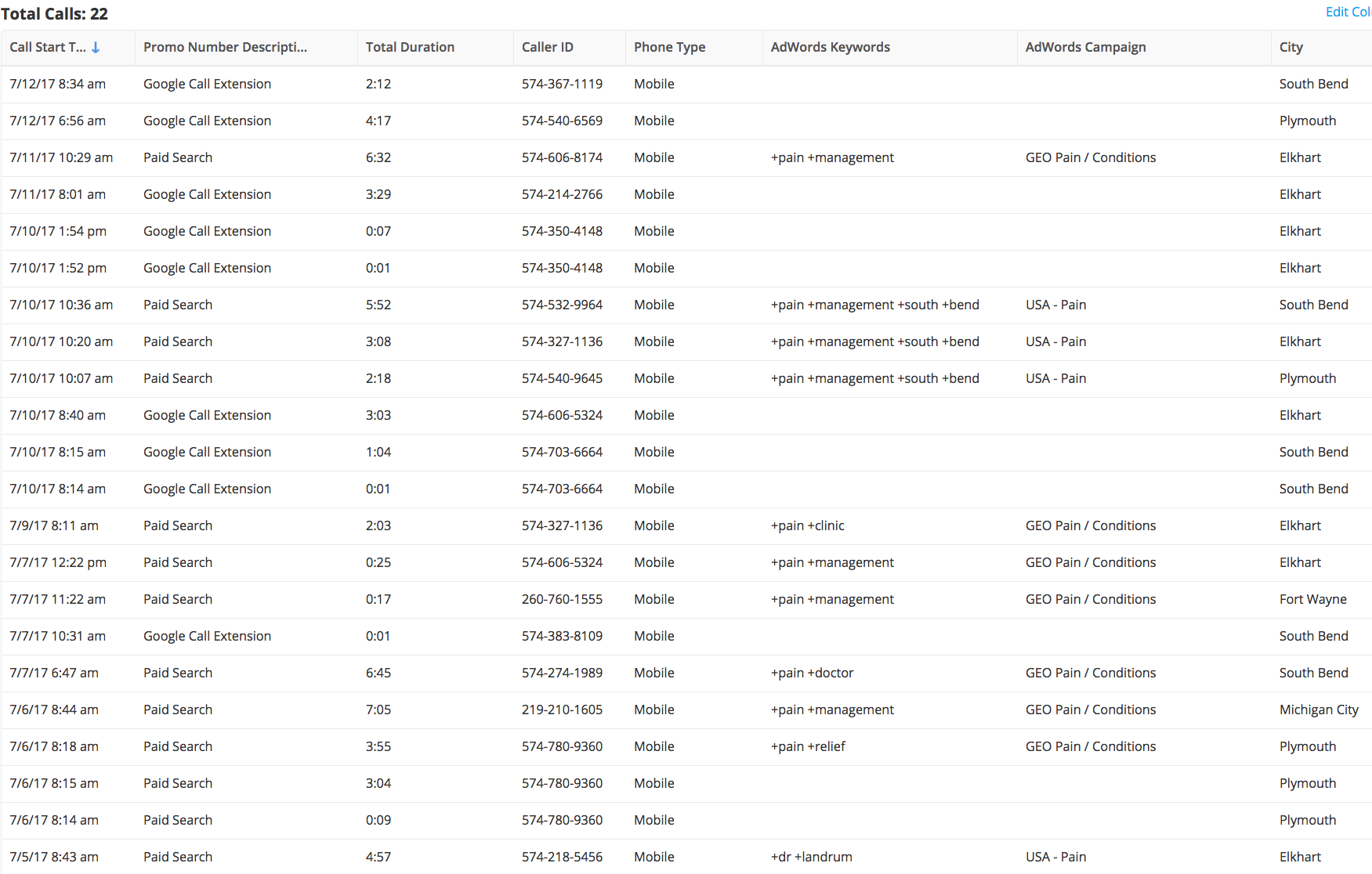Select caller ID 574-540-6569
The image size is (1372, 874).
(562, 121)
